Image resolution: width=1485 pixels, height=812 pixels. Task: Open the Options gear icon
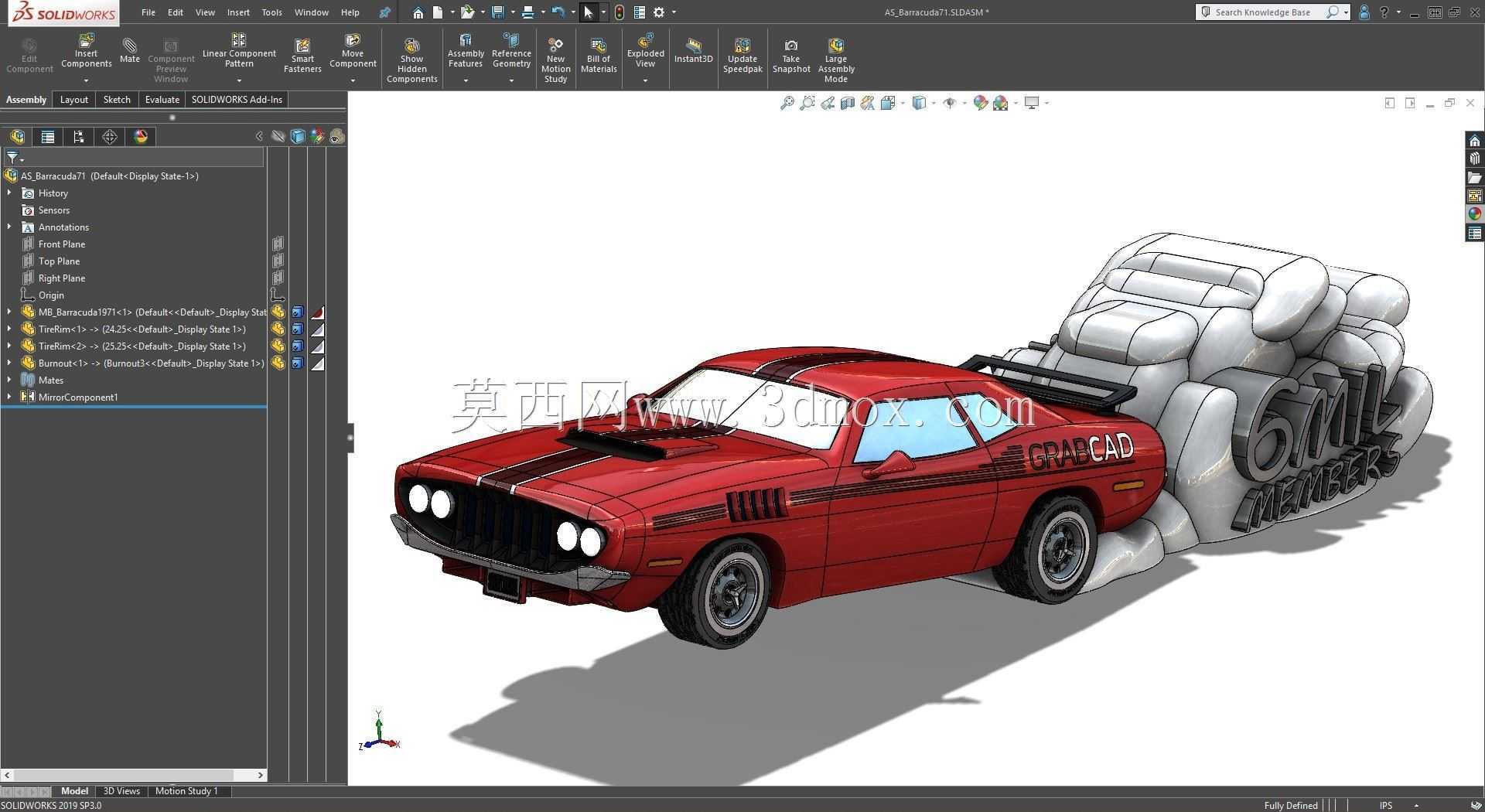pyautogui.click(x=659, y=12)
